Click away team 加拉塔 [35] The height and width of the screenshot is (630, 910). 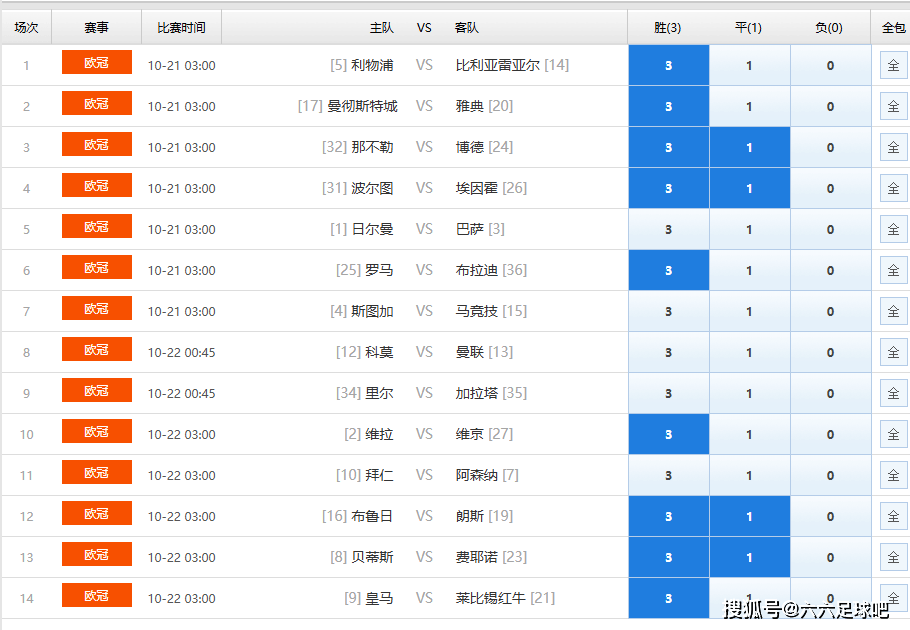click(491, 393)
